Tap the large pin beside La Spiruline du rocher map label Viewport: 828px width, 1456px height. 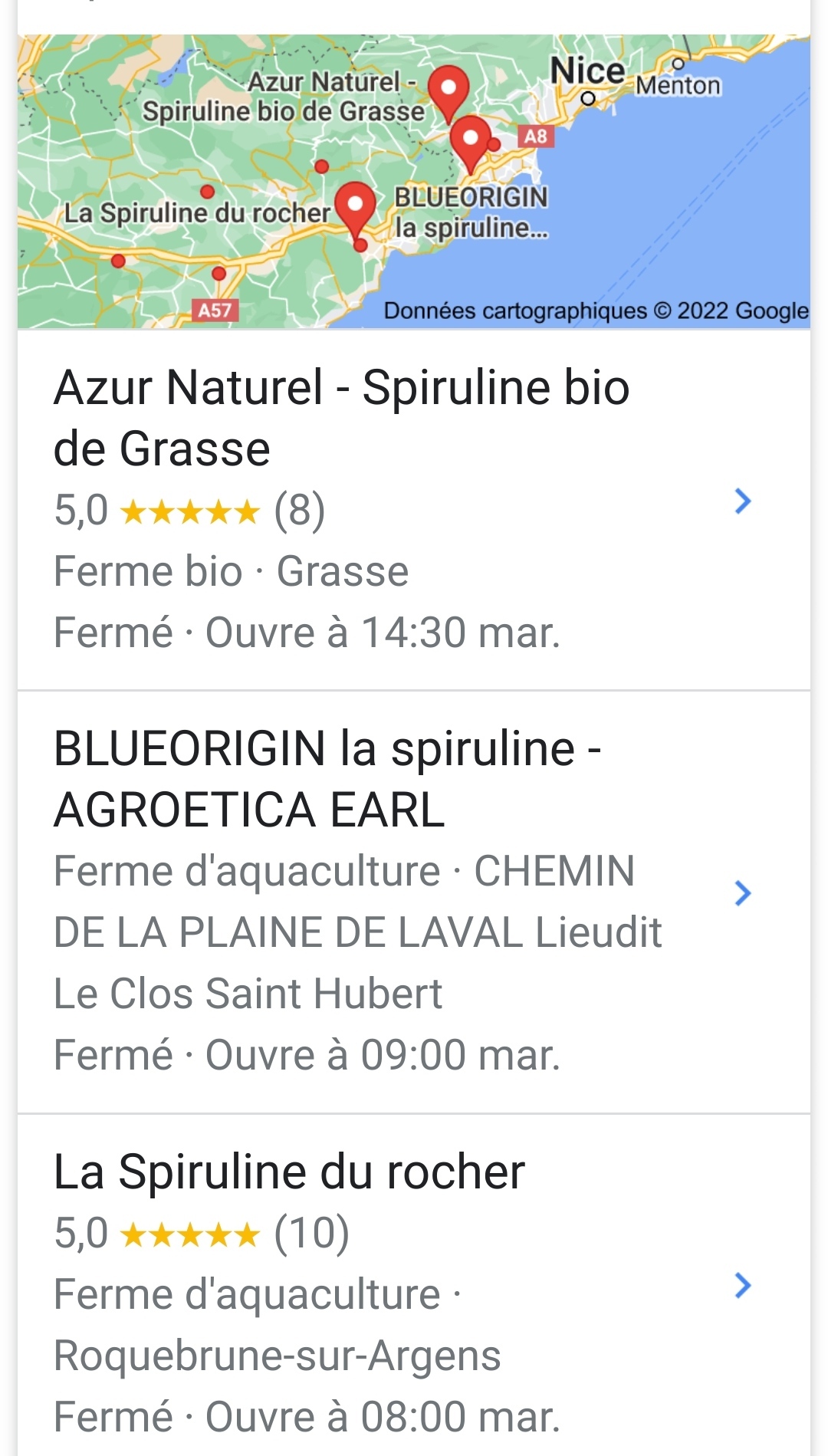pos(356,206)
